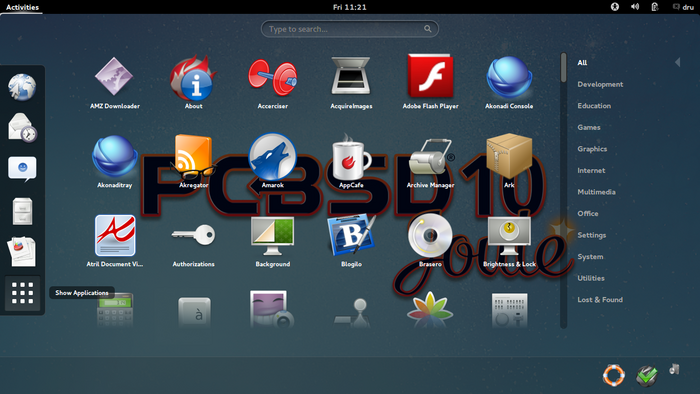Click the Type to search field
The width and height of the screenshot is (700, 394).
pos(350,29)
